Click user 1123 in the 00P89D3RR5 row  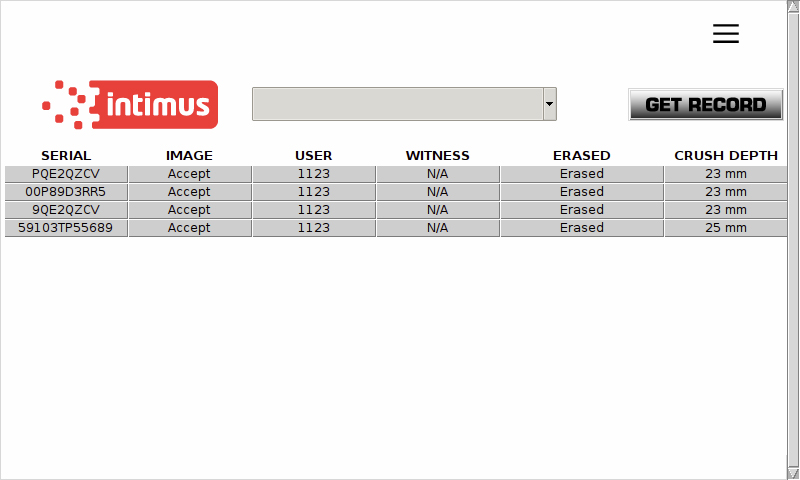click(x=314, y=192)
